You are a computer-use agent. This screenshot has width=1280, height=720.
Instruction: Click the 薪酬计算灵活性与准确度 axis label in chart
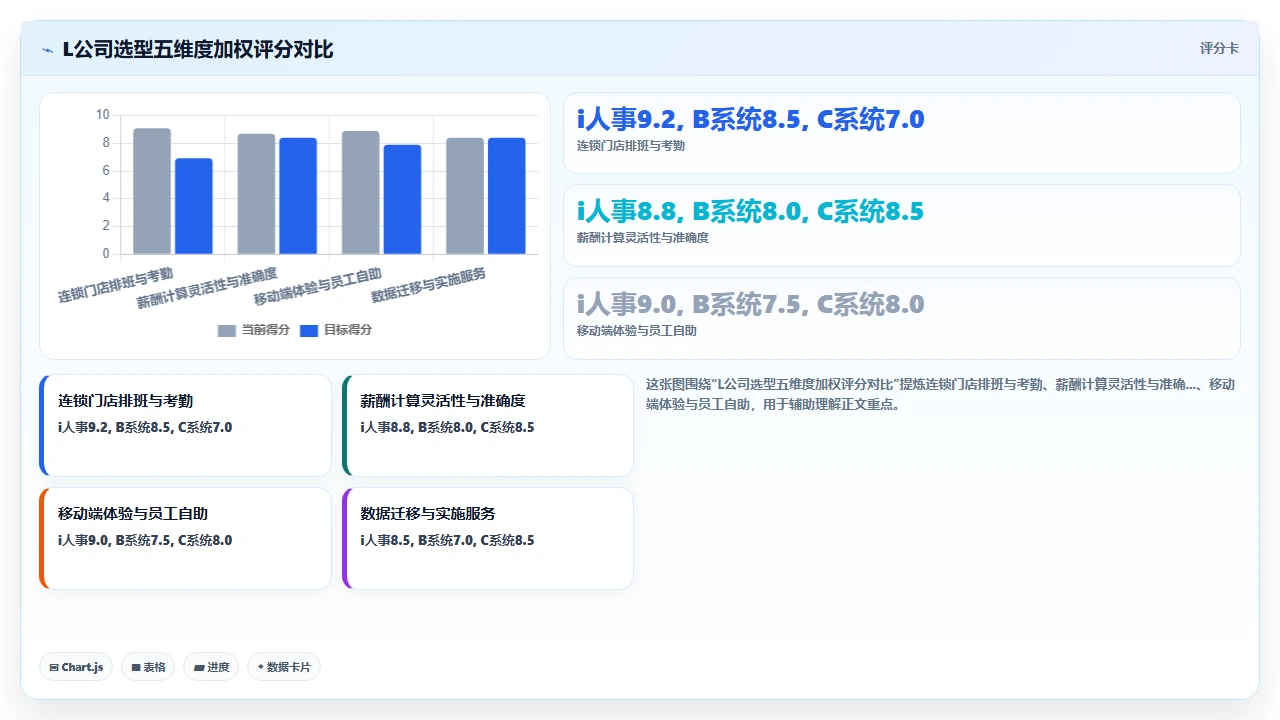coord(207,288)
